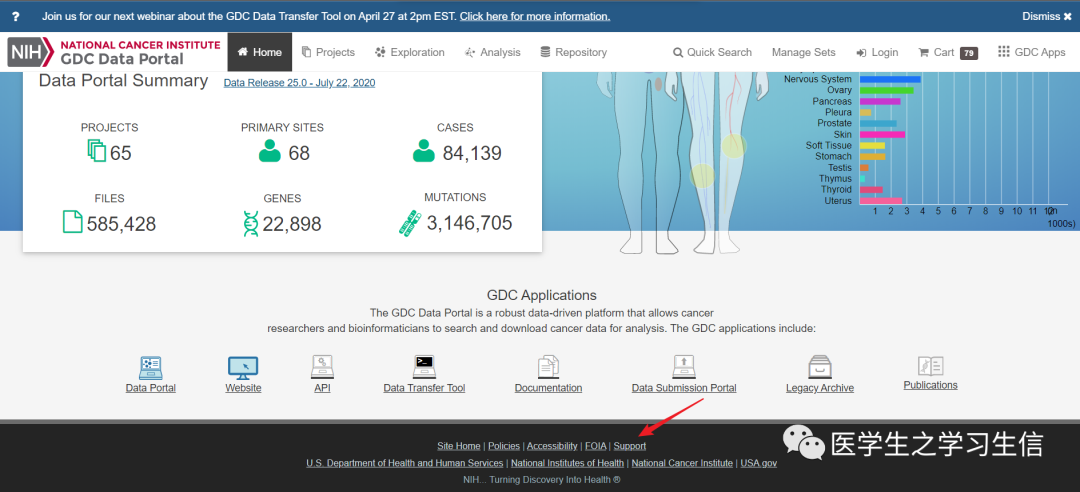This screenshot has height=492, width=1080.
Task: Open the Data Portal link
Action: coord(151,388)
